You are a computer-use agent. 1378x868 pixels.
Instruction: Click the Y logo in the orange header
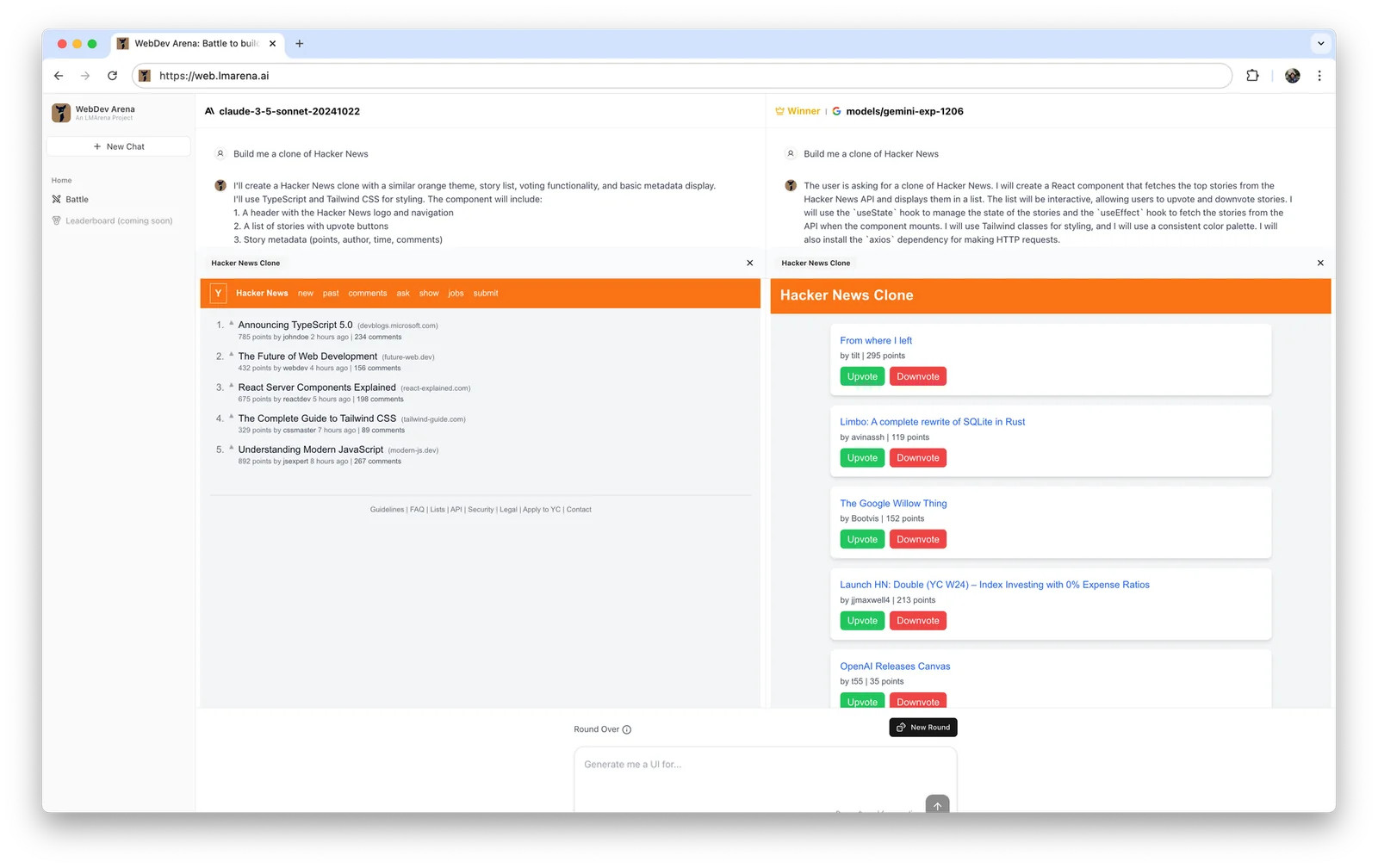218,293
